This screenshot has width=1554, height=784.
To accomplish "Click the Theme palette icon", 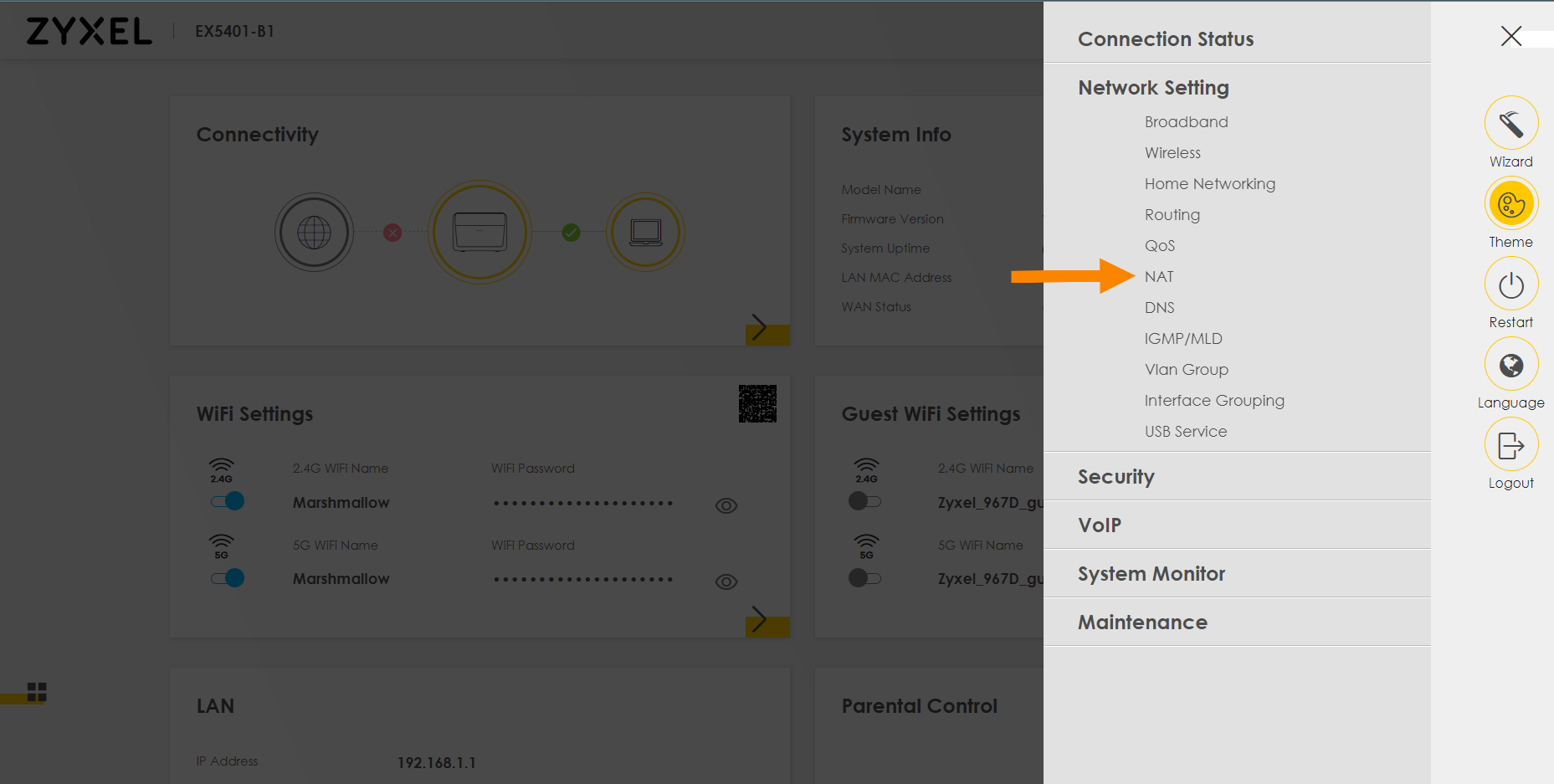I will click(x=1510, y=204).
